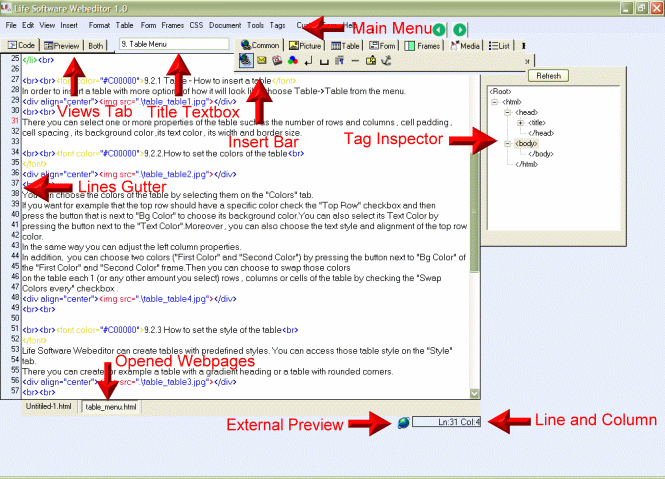Open the Table insert bar tab
The height and width of the screenshot is (479, 665).
tap(345, 45)
